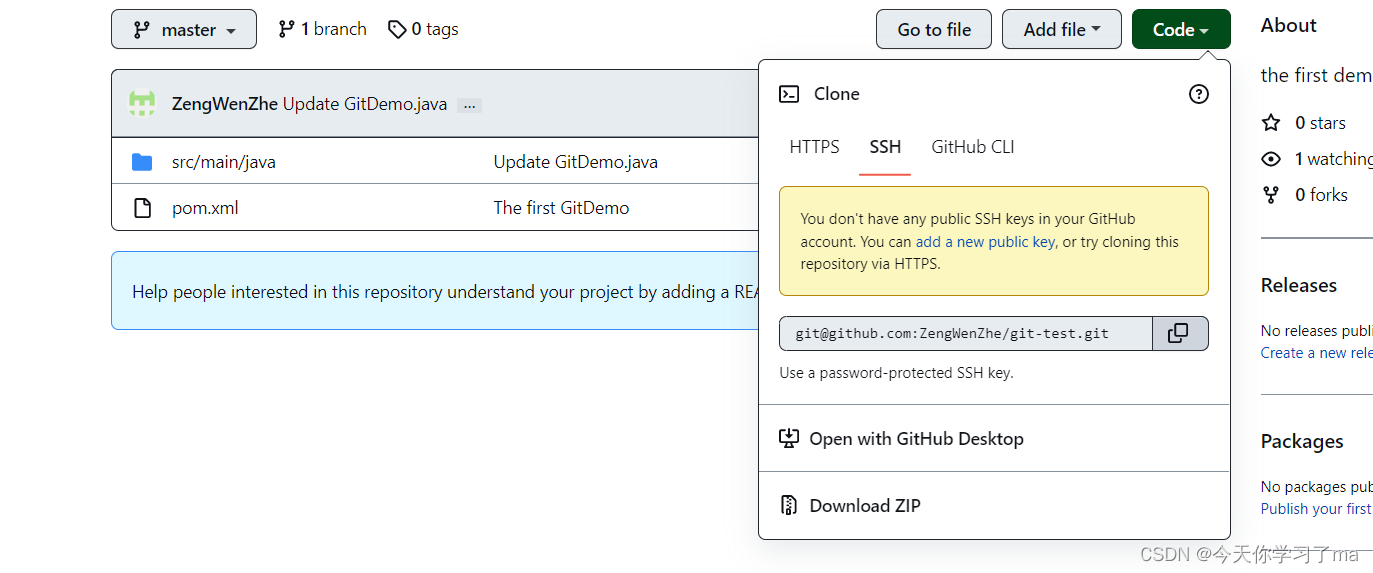This screenshot has height=573, width=1373.
Task: Click the tag icon next to 0 tags
Action: point(397,29)
